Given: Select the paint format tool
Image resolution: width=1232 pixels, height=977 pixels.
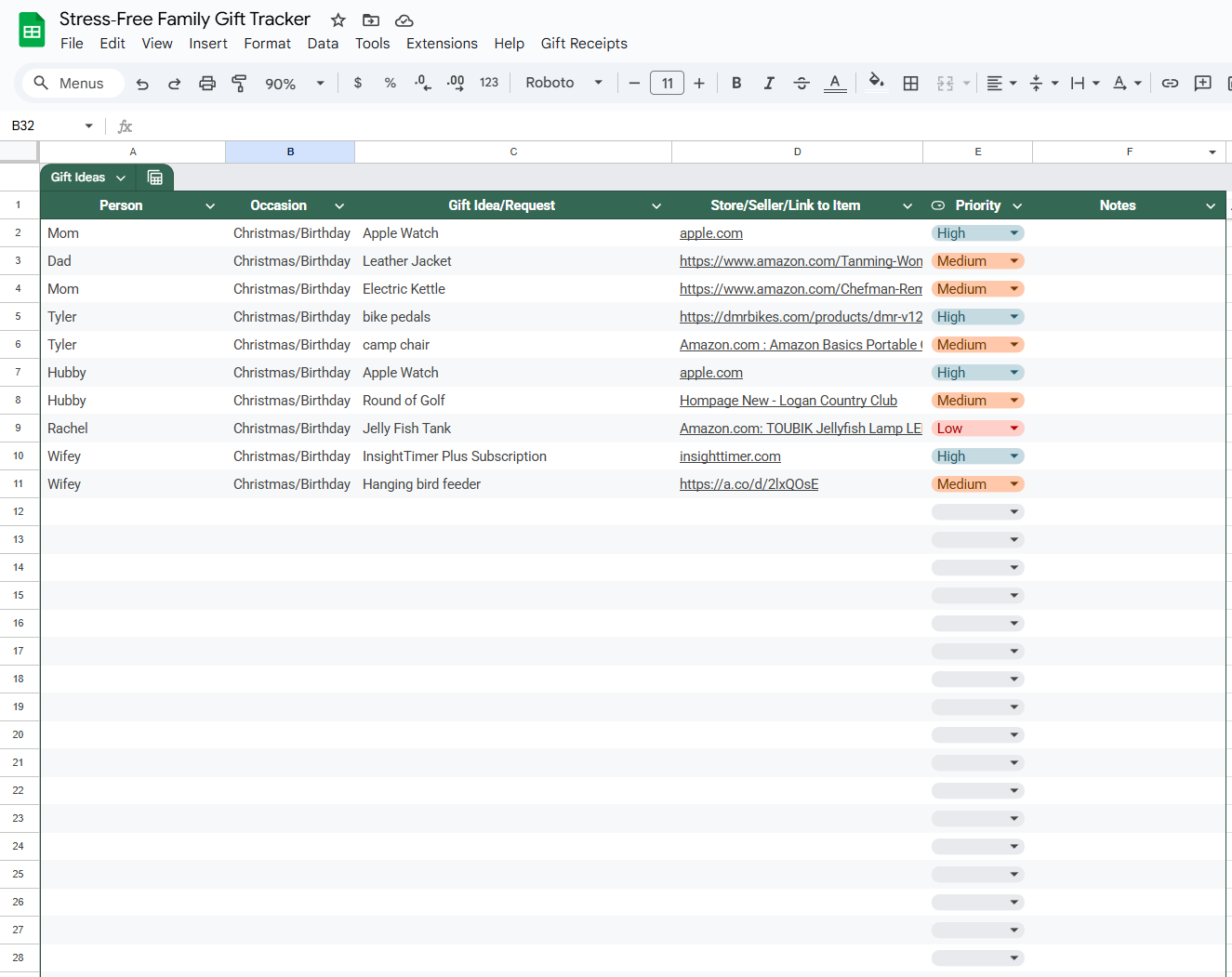Looking at the screenshot, I should point(239,84).
